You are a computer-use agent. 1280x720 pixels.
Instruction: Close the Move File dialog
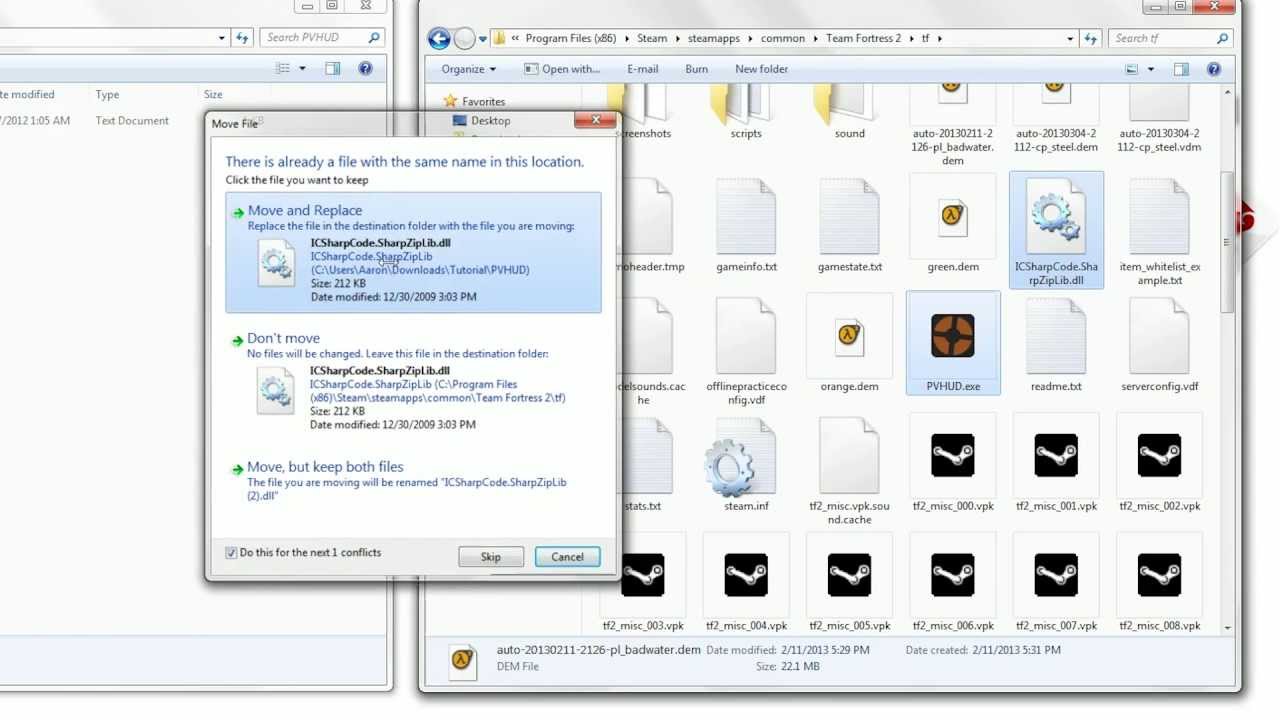[596, 120]
